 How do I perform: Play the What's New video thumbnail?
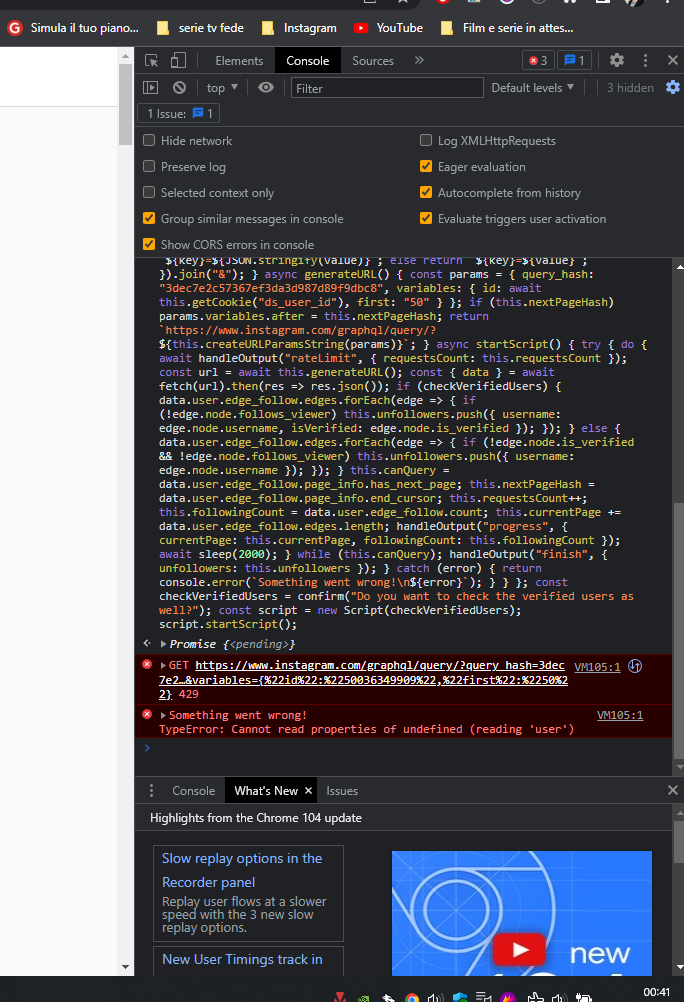[x=521, y=950]
